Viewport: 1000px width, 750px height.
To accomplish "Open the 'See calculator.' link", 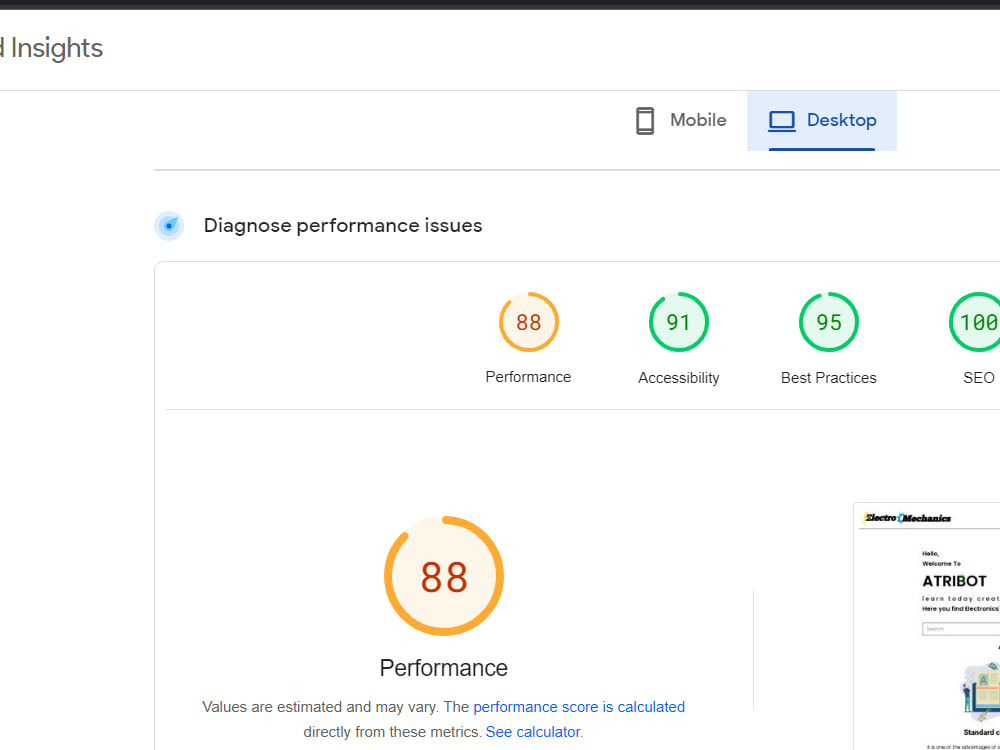I will coord(534,732).
